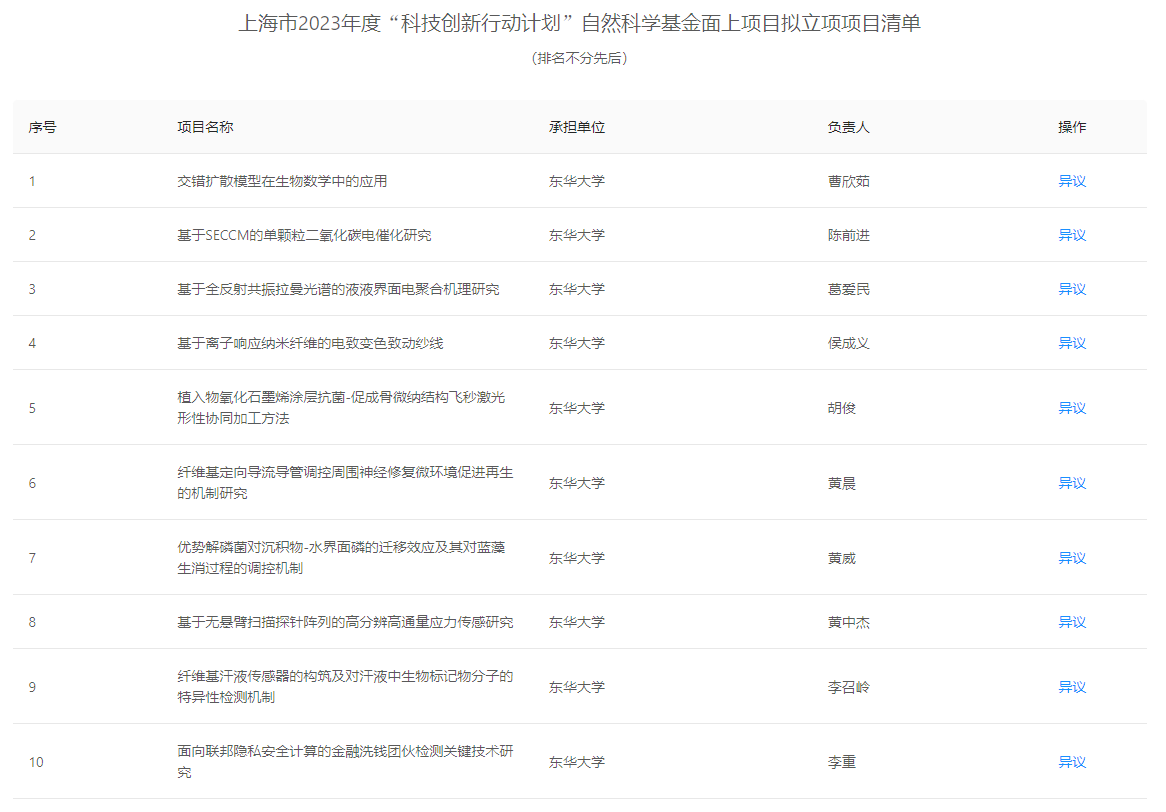Click serial number 10 cell
Viewport: 1166px width, 812px height.
click(36, 762)
